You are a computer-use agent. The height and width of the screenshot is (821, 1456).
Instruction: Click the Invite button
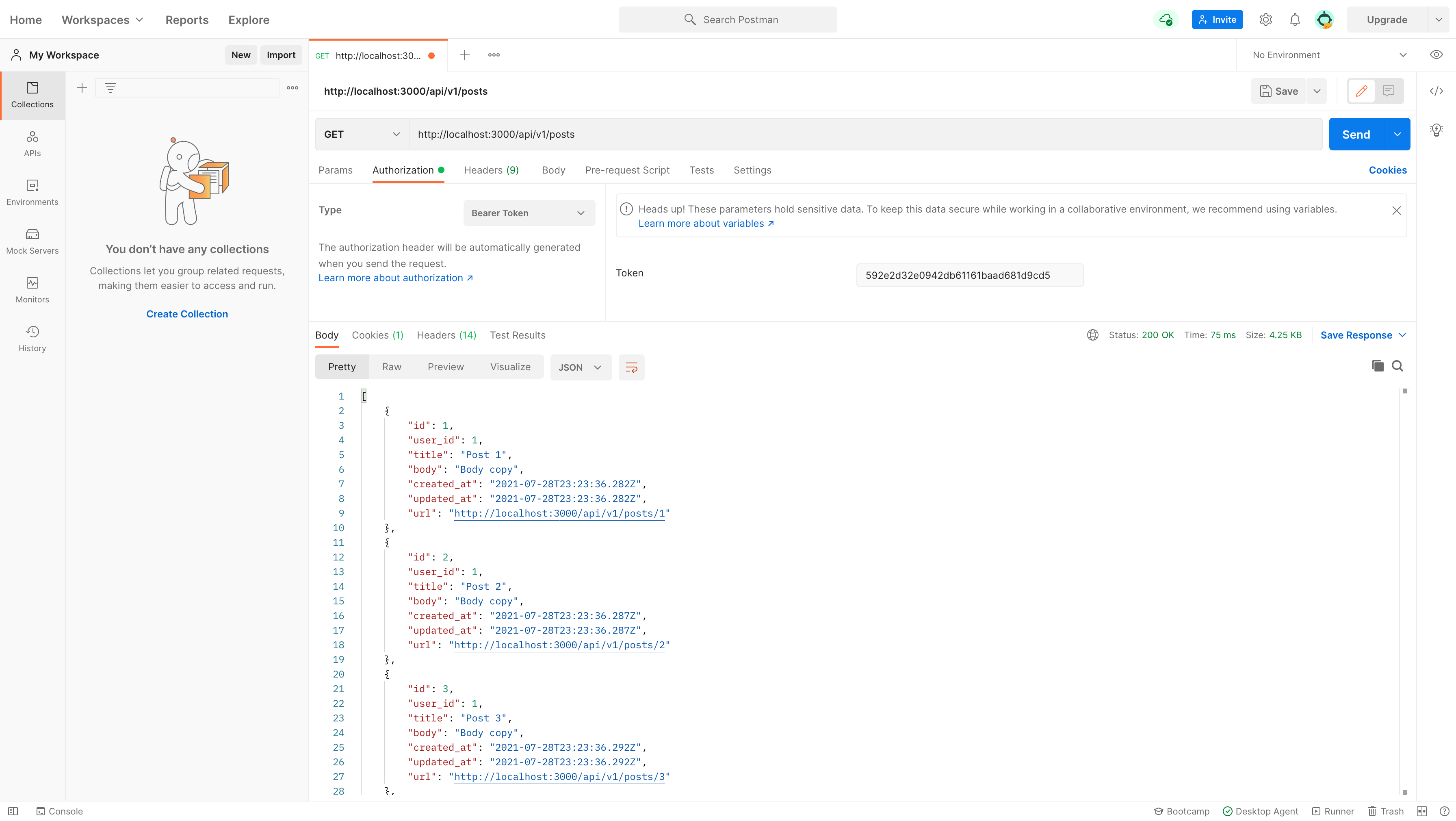tap(1218, 20)
